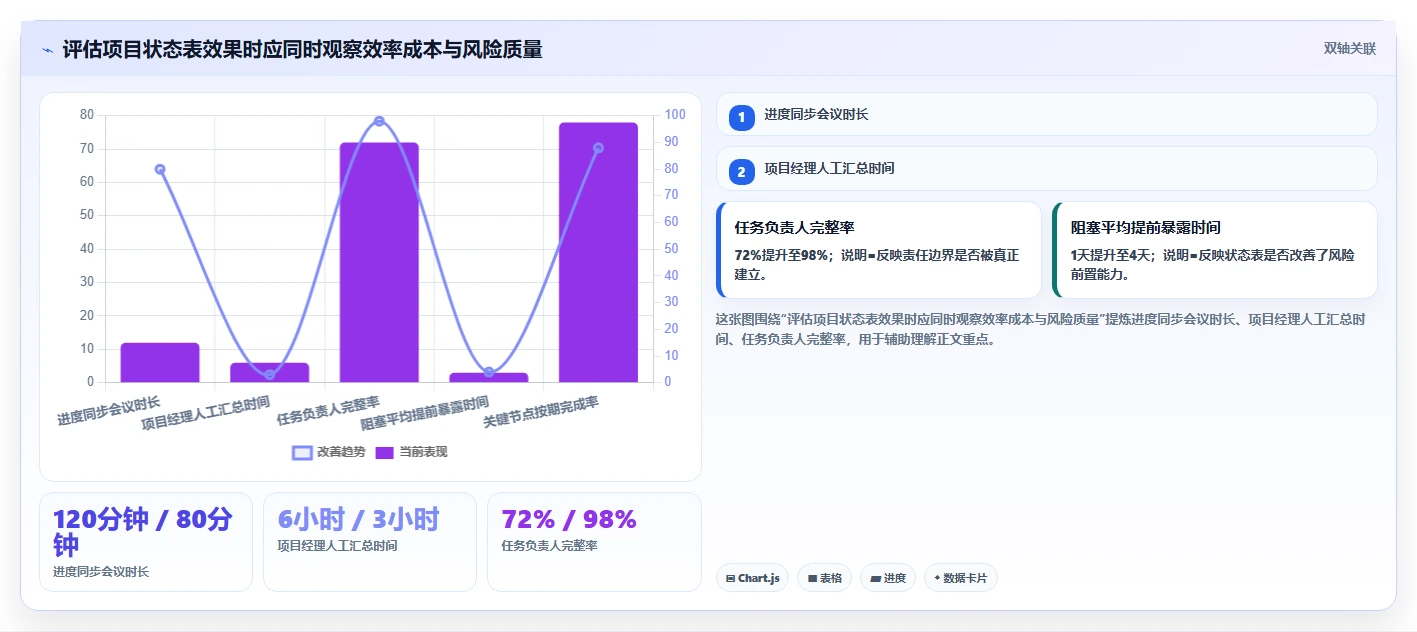Click the main title 评估项目状态表效果
1417x632 pixels.
pyautogui.click(x=302, y=49)
